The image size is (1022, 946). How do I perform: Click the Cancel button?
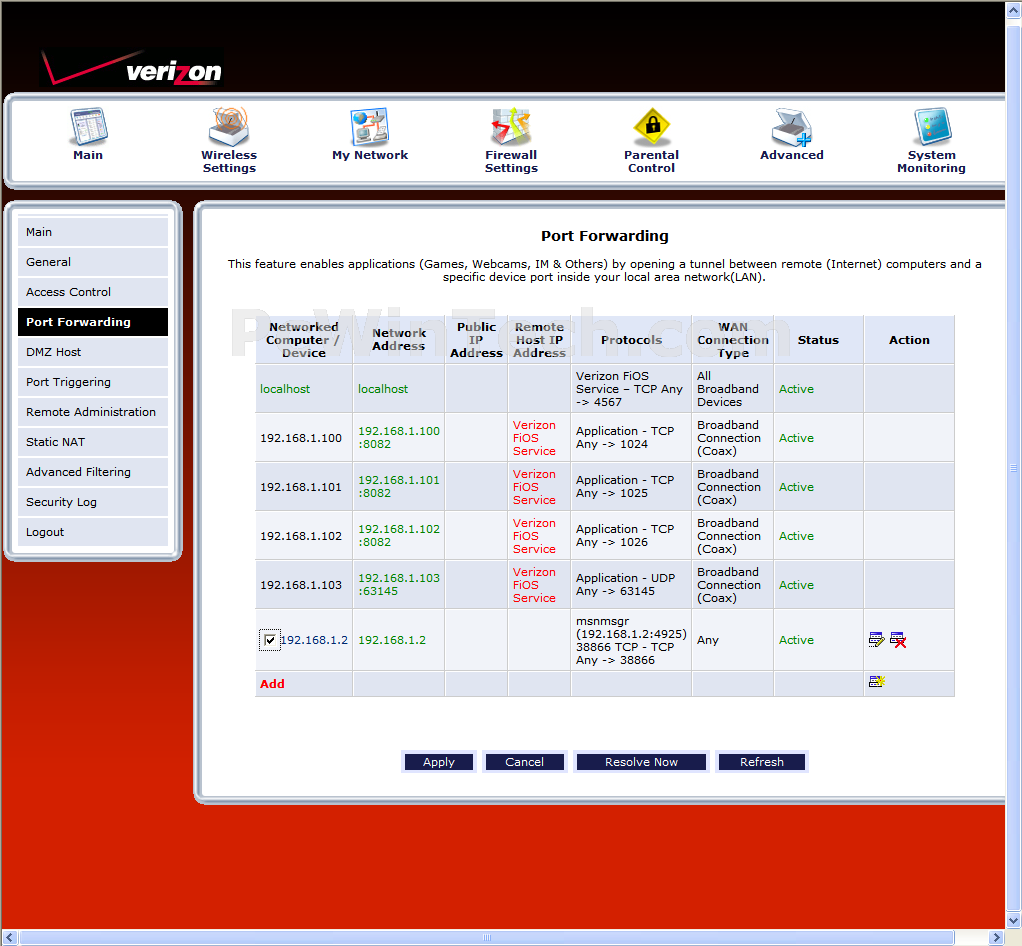click(524, 761)
